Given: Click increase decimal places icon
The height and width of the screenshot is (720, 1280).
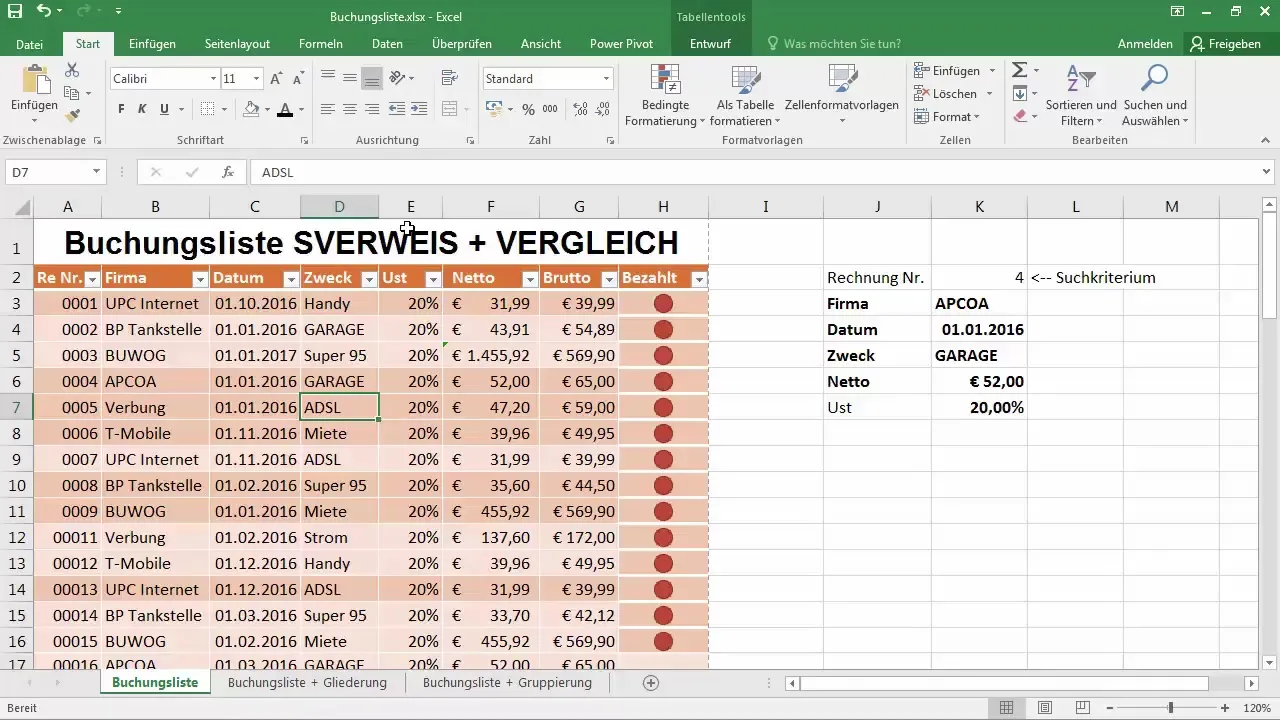Looking at the screenshot, I should (x=581, y=109).
